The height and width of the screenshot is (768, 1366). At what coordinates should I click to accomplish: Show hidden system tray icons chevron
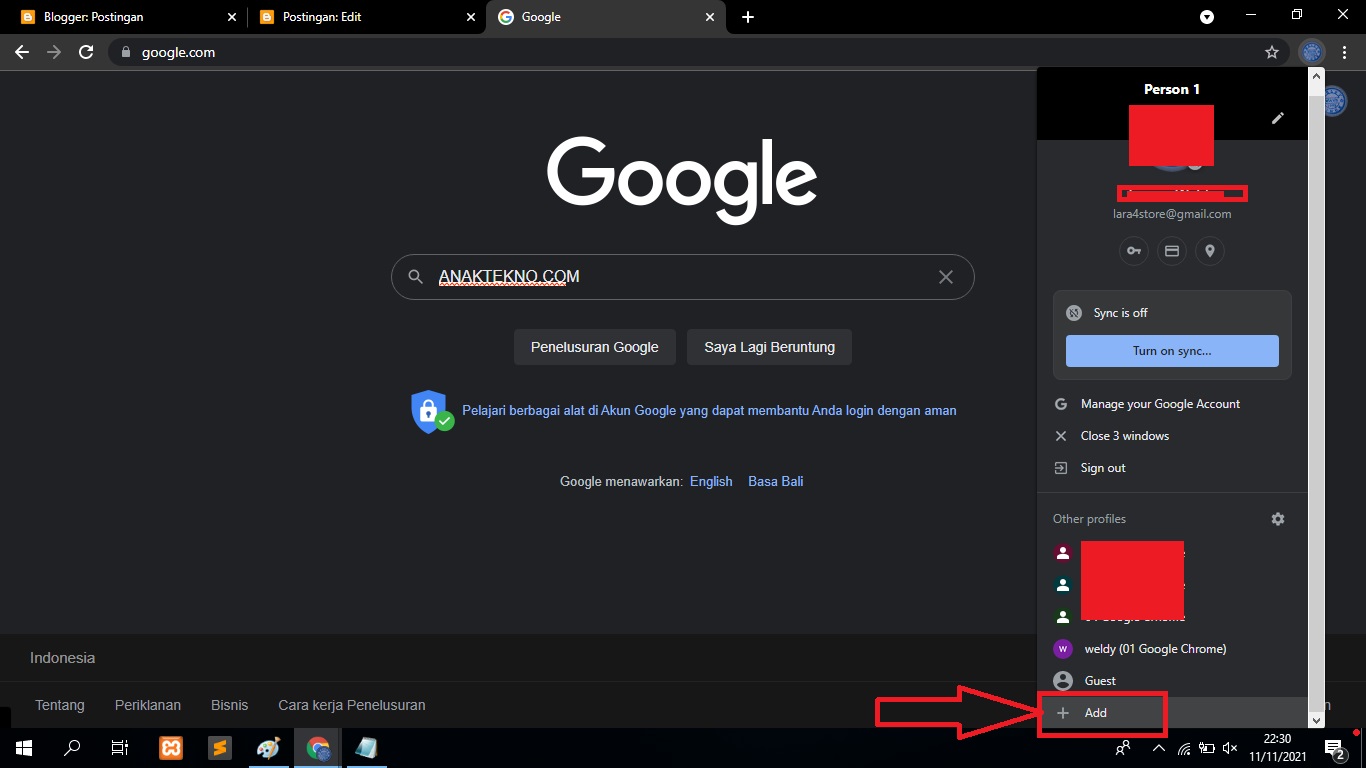pos(1159,748)
